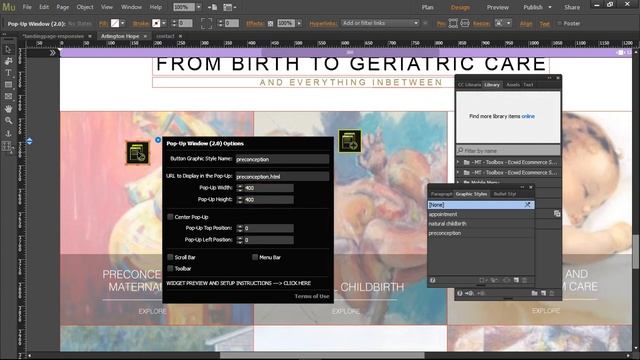Select the preconception graphic style

pyautogui.click(x=481, y=233)
